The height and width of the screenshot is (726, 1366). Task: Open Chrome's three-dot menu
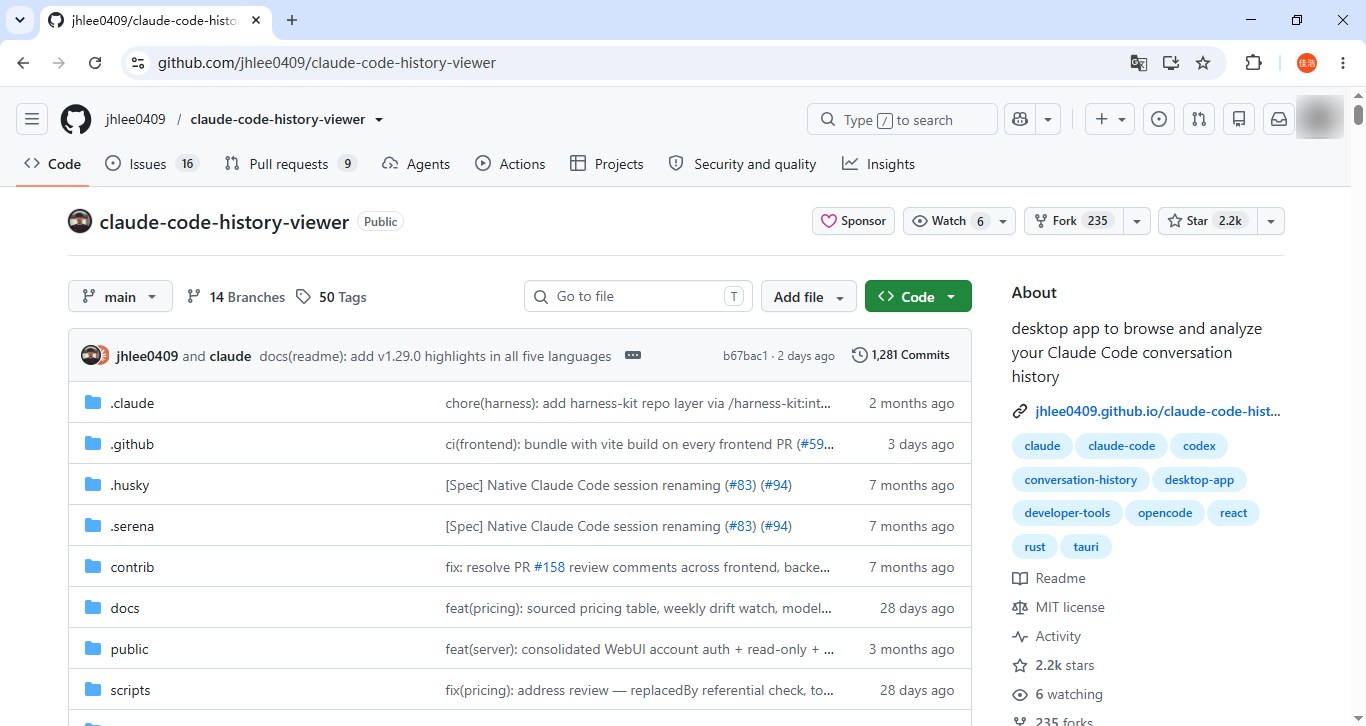(x=1343, y=63)
